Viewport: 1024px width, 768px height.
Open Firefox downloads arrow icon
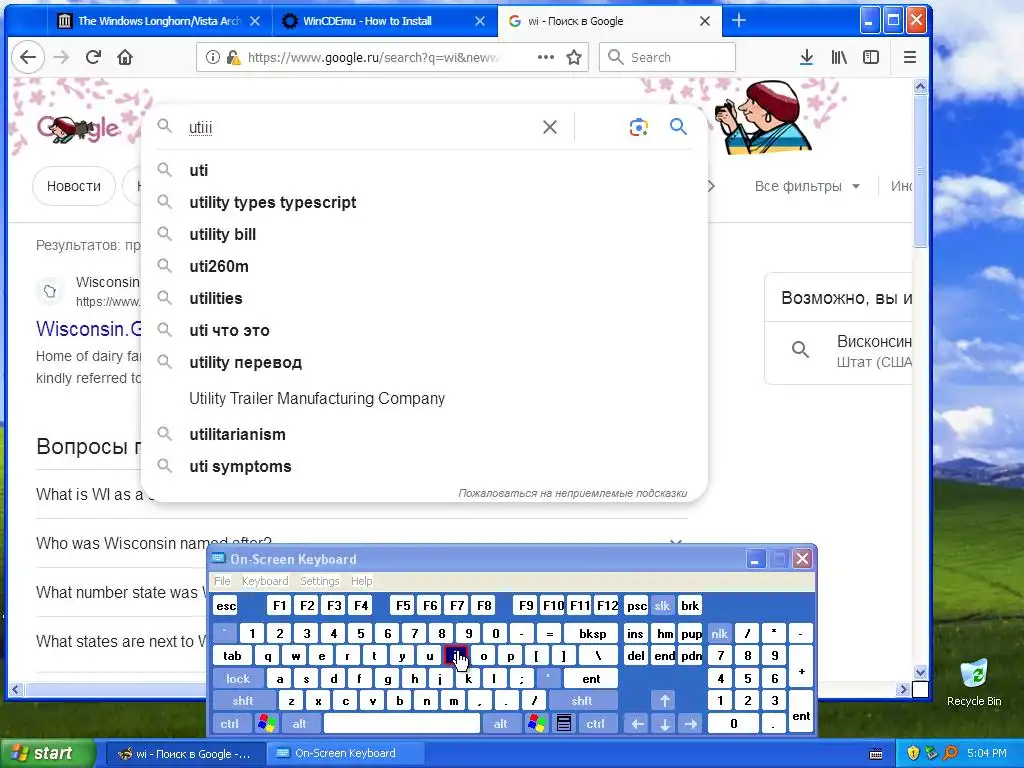click(x=807, y=57)
